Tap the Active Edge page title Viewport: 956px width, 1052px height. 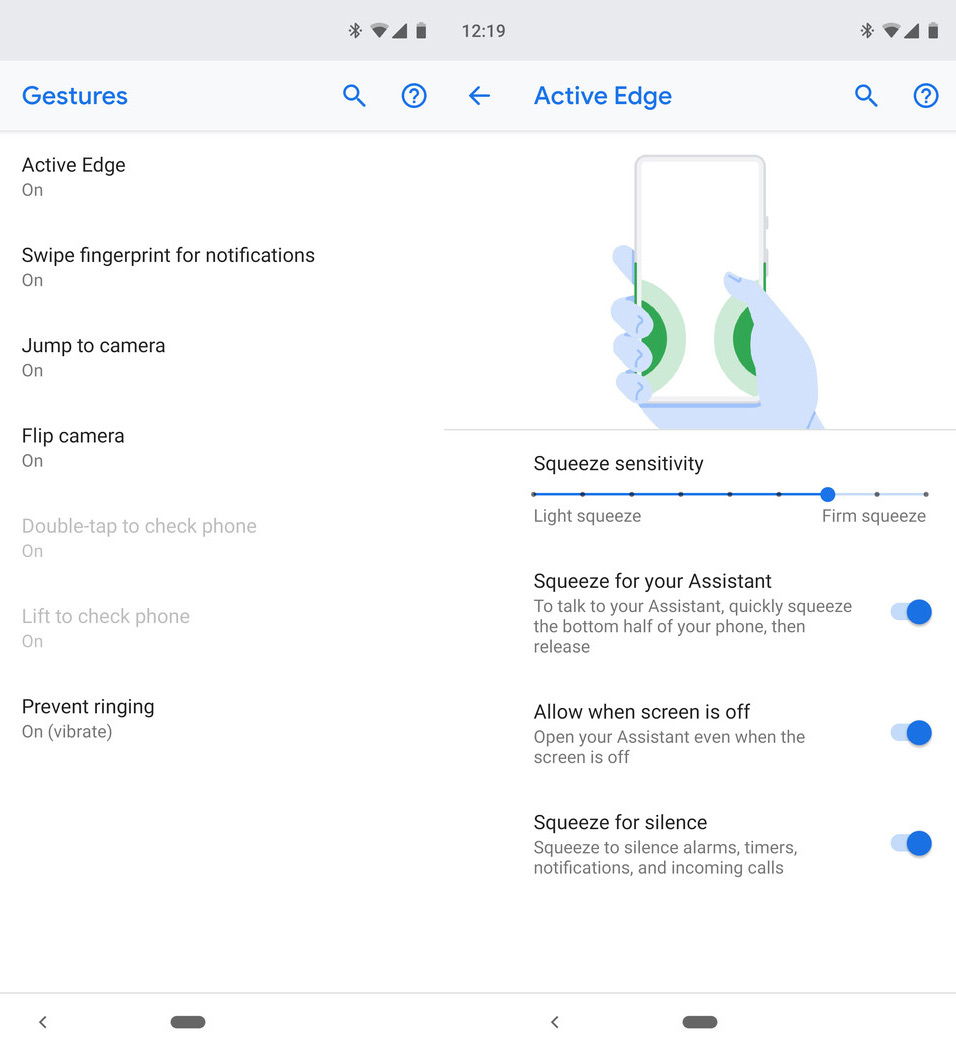pyautogui.click(x=602, y=96)
